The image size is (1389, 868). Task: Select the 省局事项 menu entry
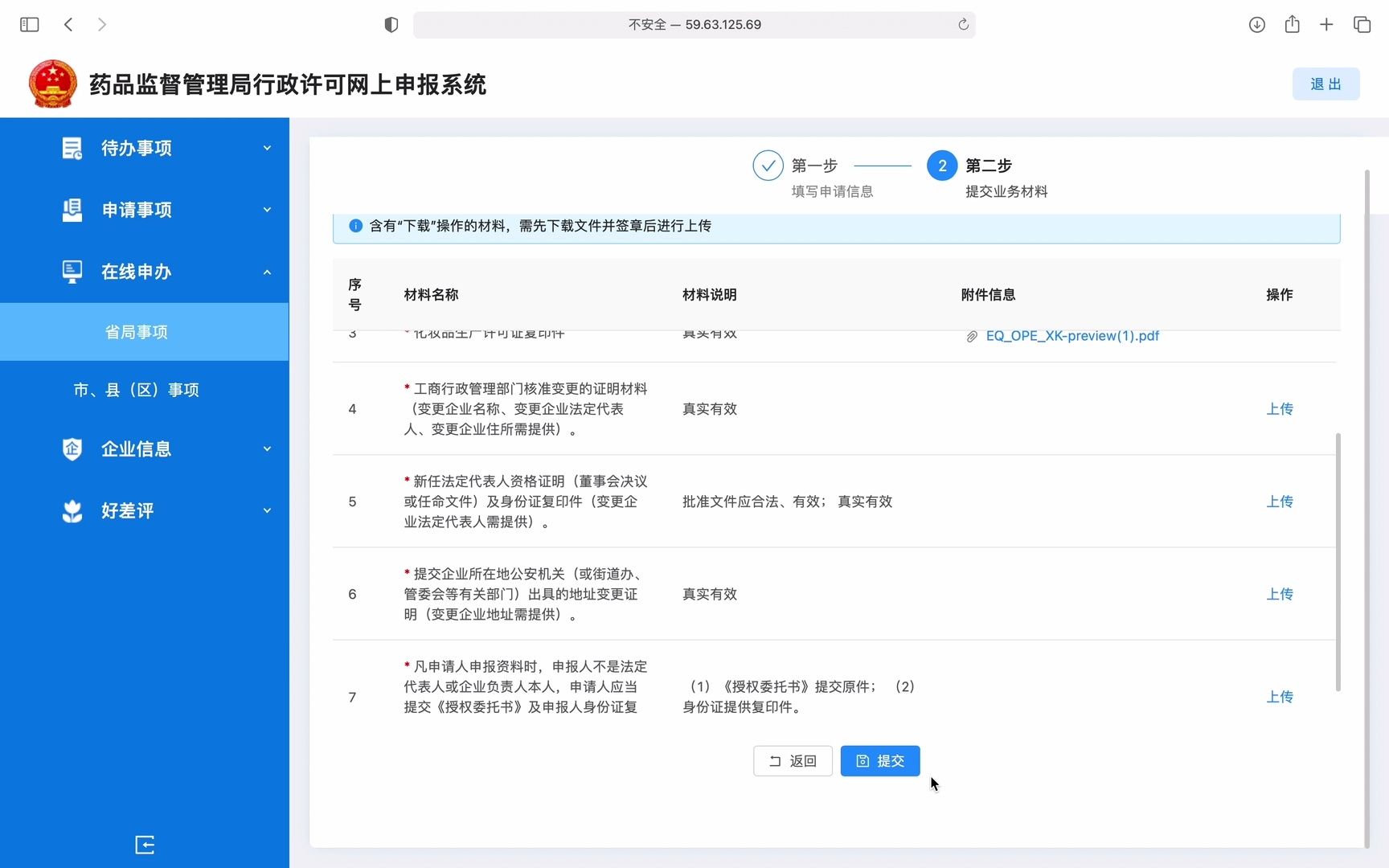(x=136, y=331)
